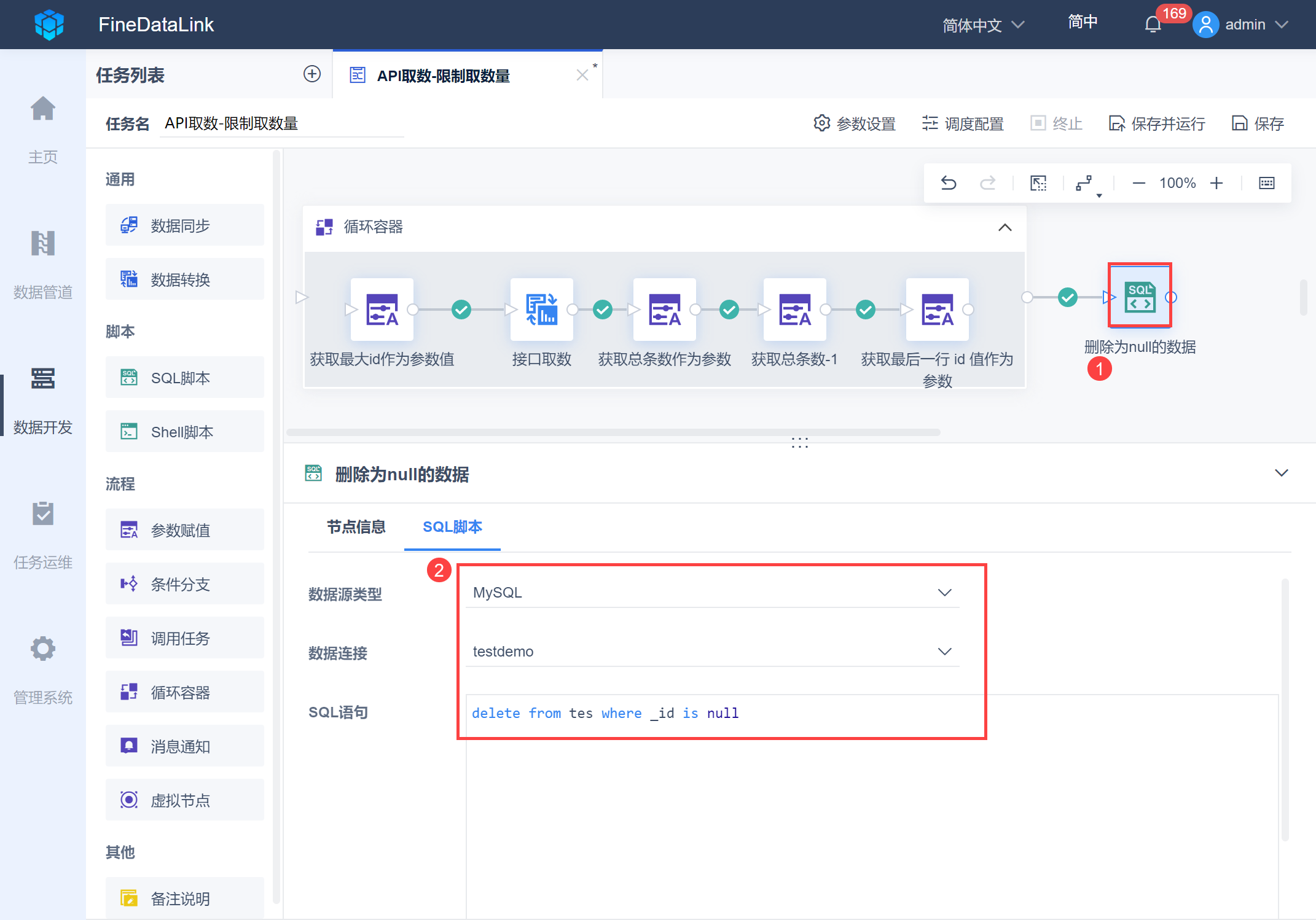Open the 简体中文 language dropdown
Image resolution: width=1316 pixels, height=920 pixels.
pyautogui.click(x=983, y=25)
